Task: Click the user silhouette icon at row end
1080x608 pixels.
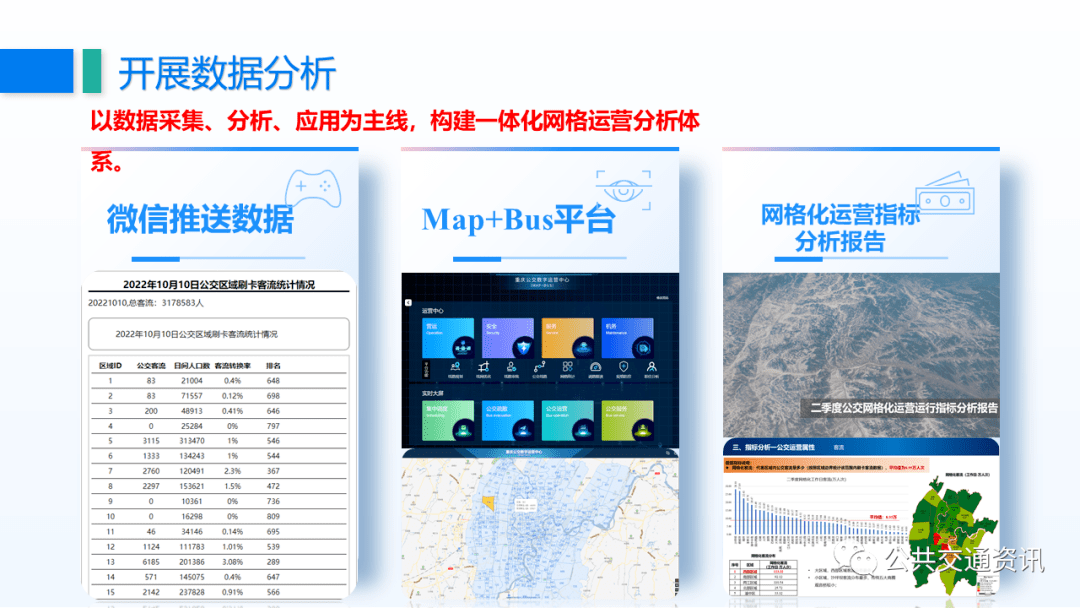Action: pyautogui.click(x=652, y=367)
